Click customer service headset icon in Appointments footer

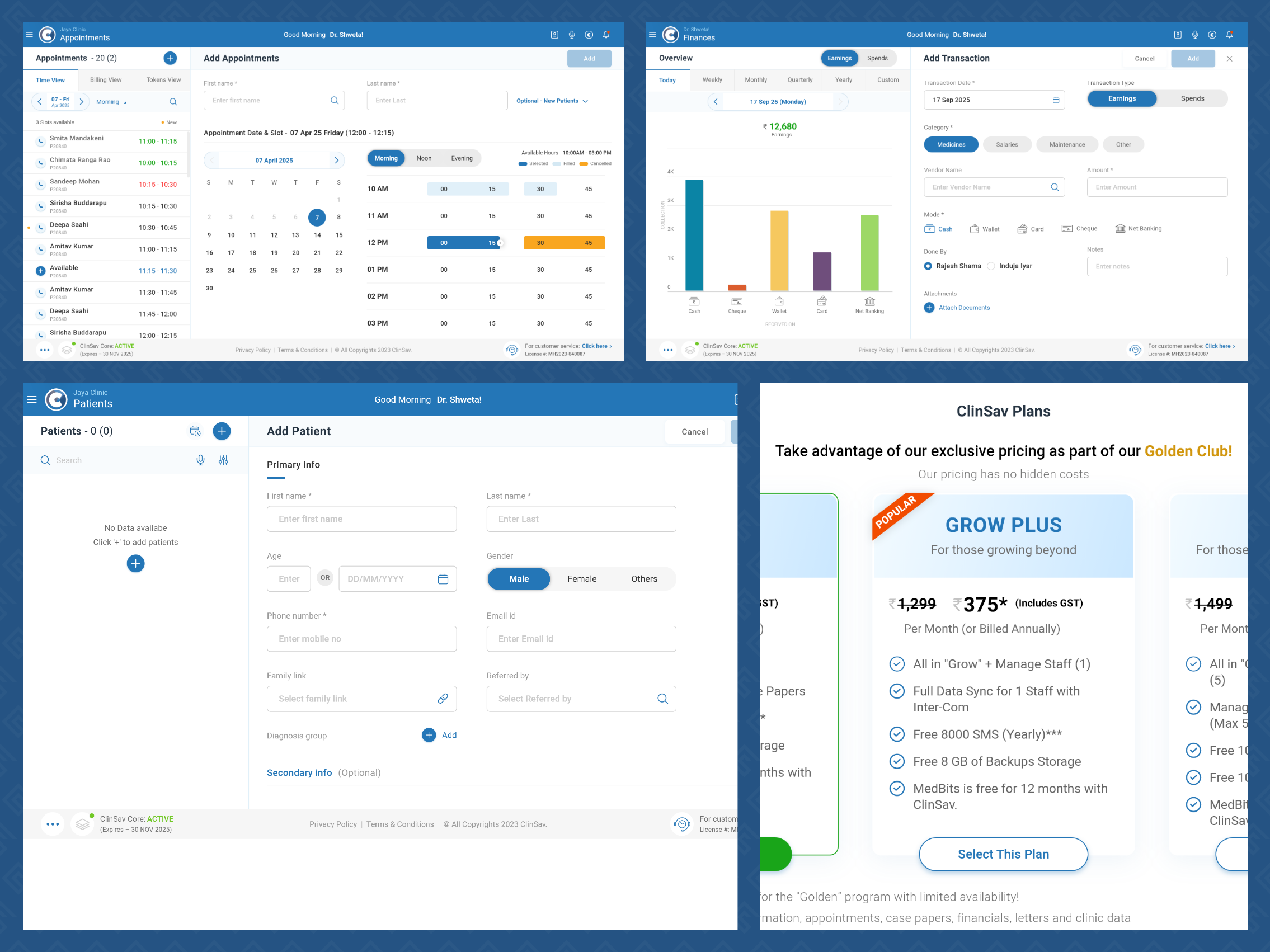coord(511,350)
